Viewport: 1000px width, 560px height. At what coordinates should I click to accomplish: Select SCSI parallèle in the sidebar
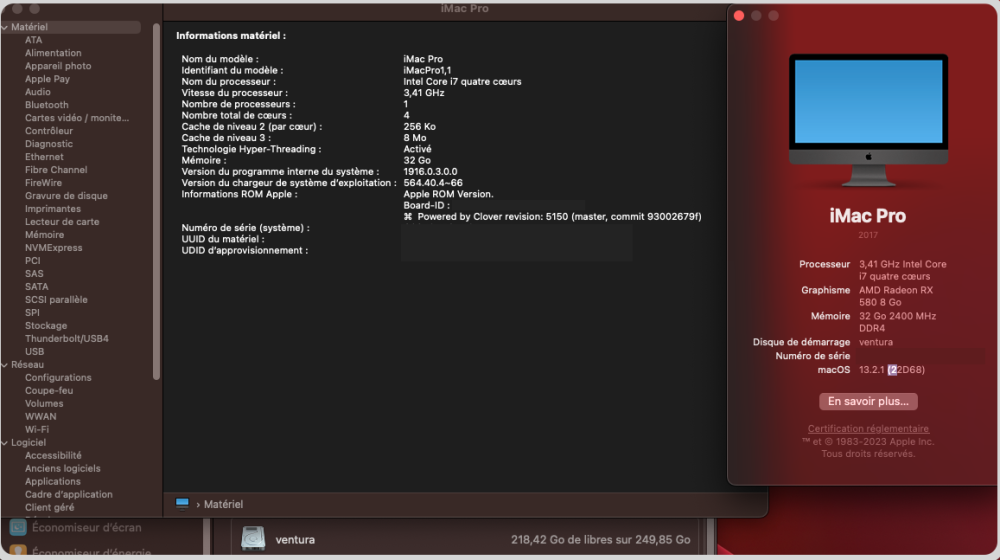(56, 300)
